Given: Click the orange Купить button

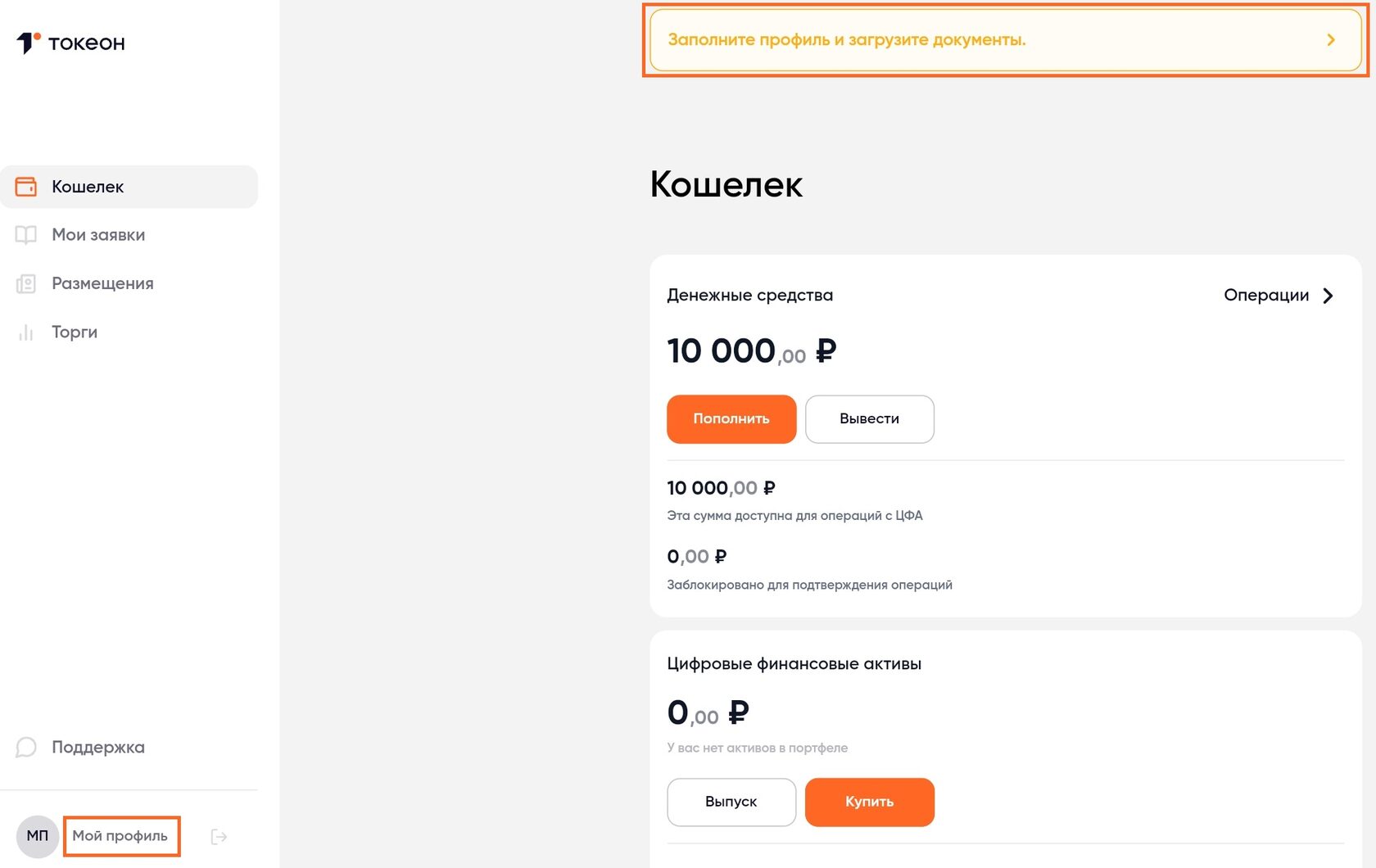Looking at the screenshot, I should point(870,802).
